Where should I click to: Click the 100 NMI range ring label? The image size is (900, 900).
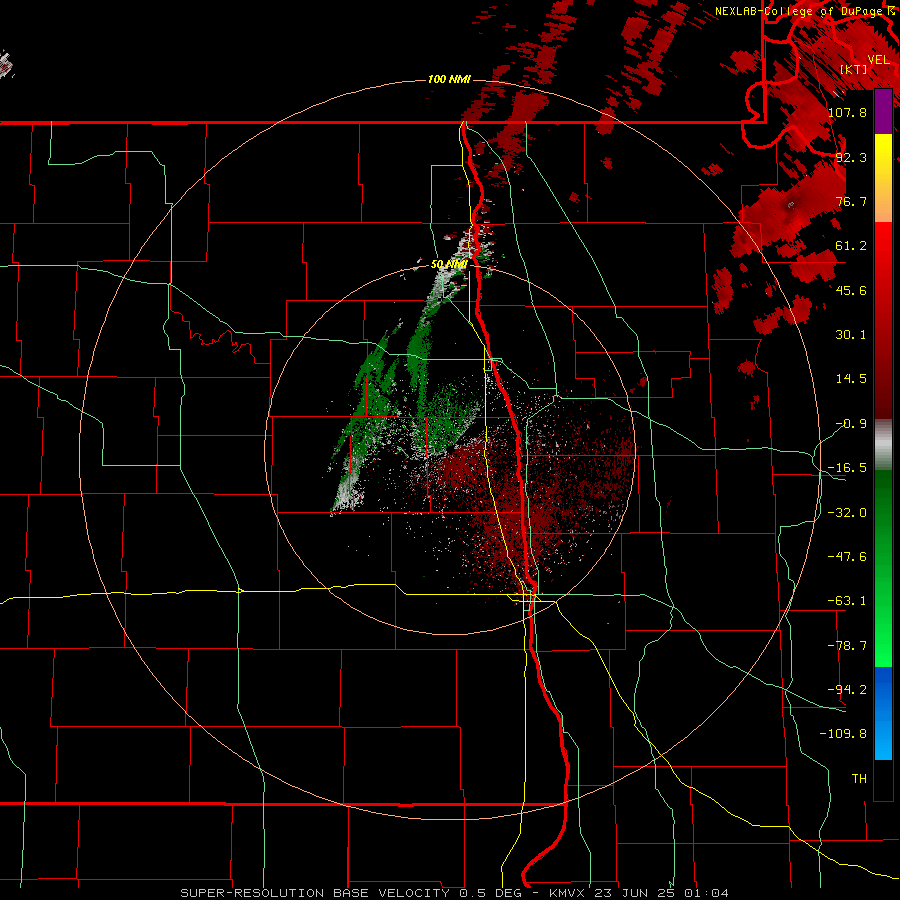coord(449,79)
